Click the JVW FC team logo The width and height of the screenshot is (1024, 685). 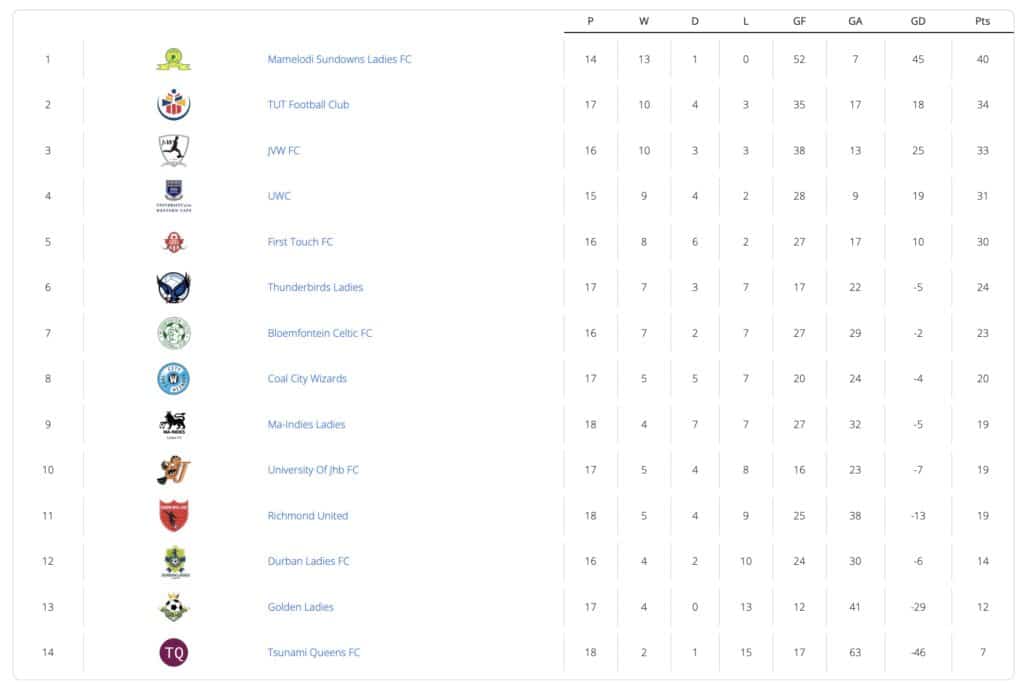click(x=173, y=151)
